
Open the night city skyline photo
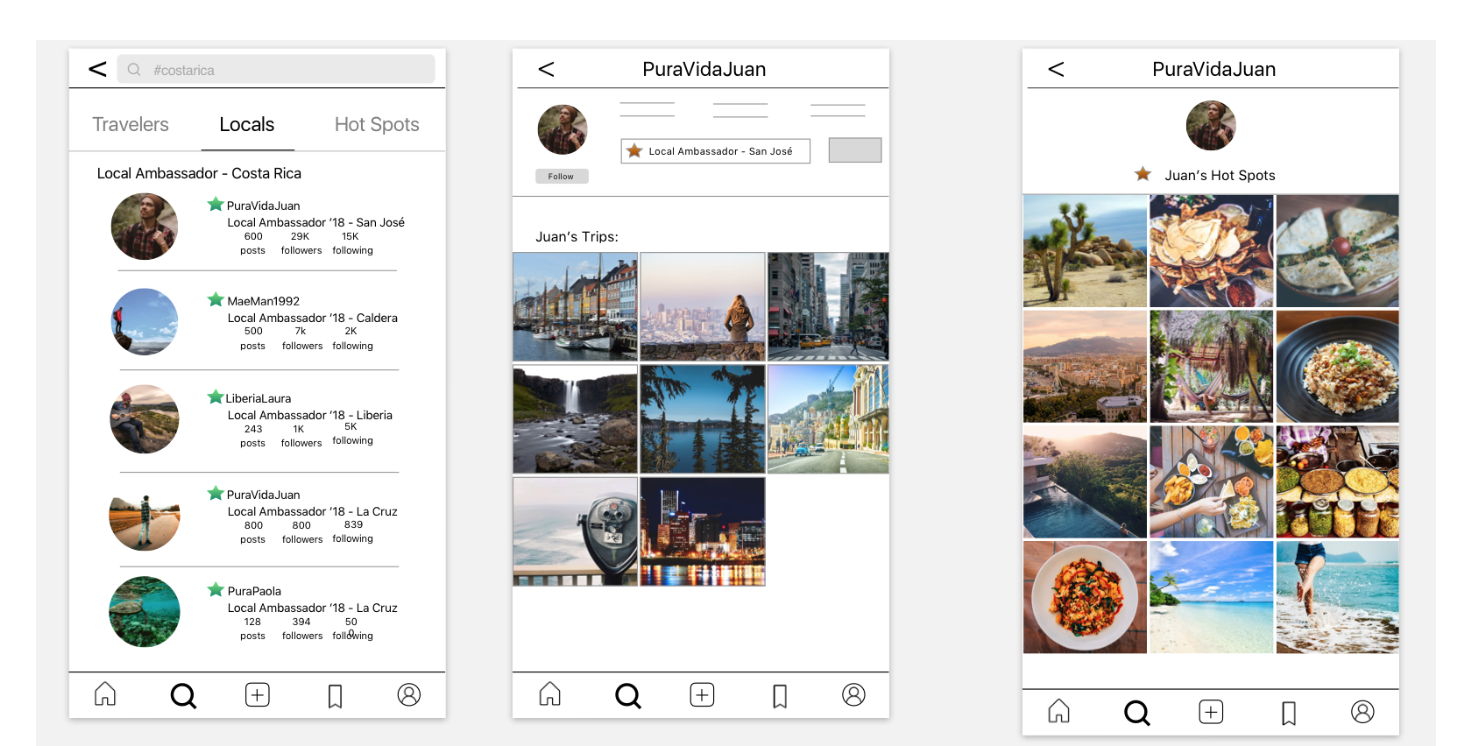[x=703, y=531]
